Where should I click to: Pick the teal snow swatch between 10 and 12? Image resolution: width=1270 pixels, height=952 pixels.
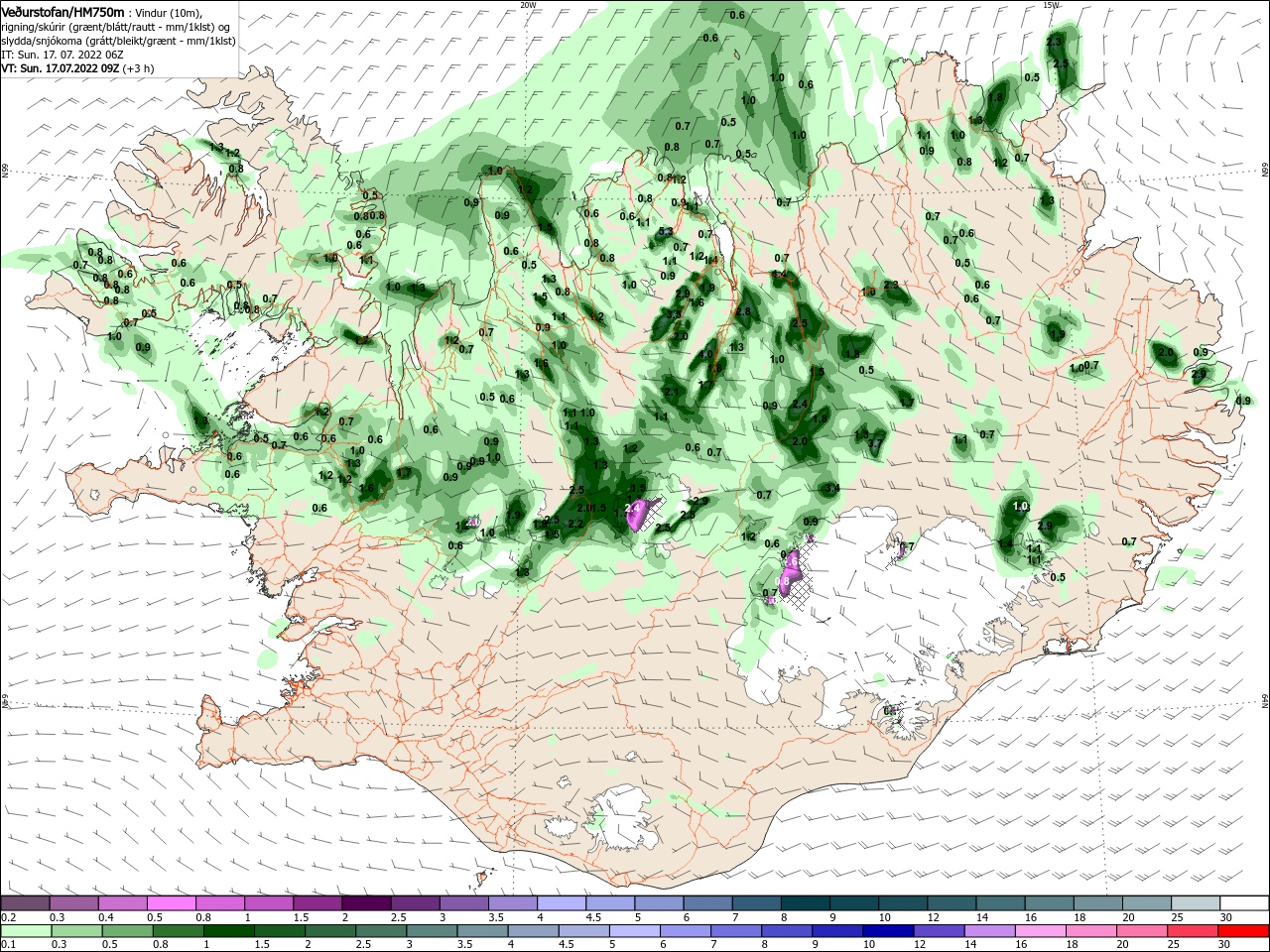903,903
